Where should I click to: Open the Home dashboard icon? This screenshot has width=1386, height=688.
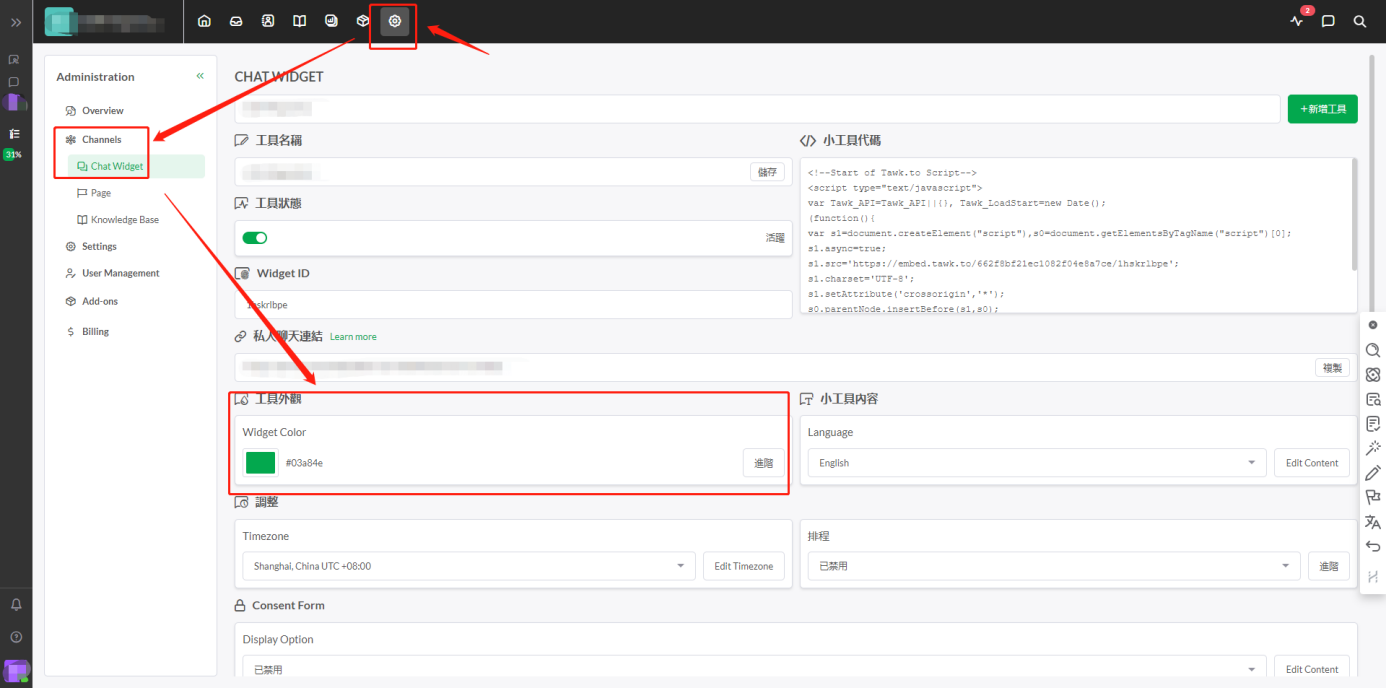point(204,20)
